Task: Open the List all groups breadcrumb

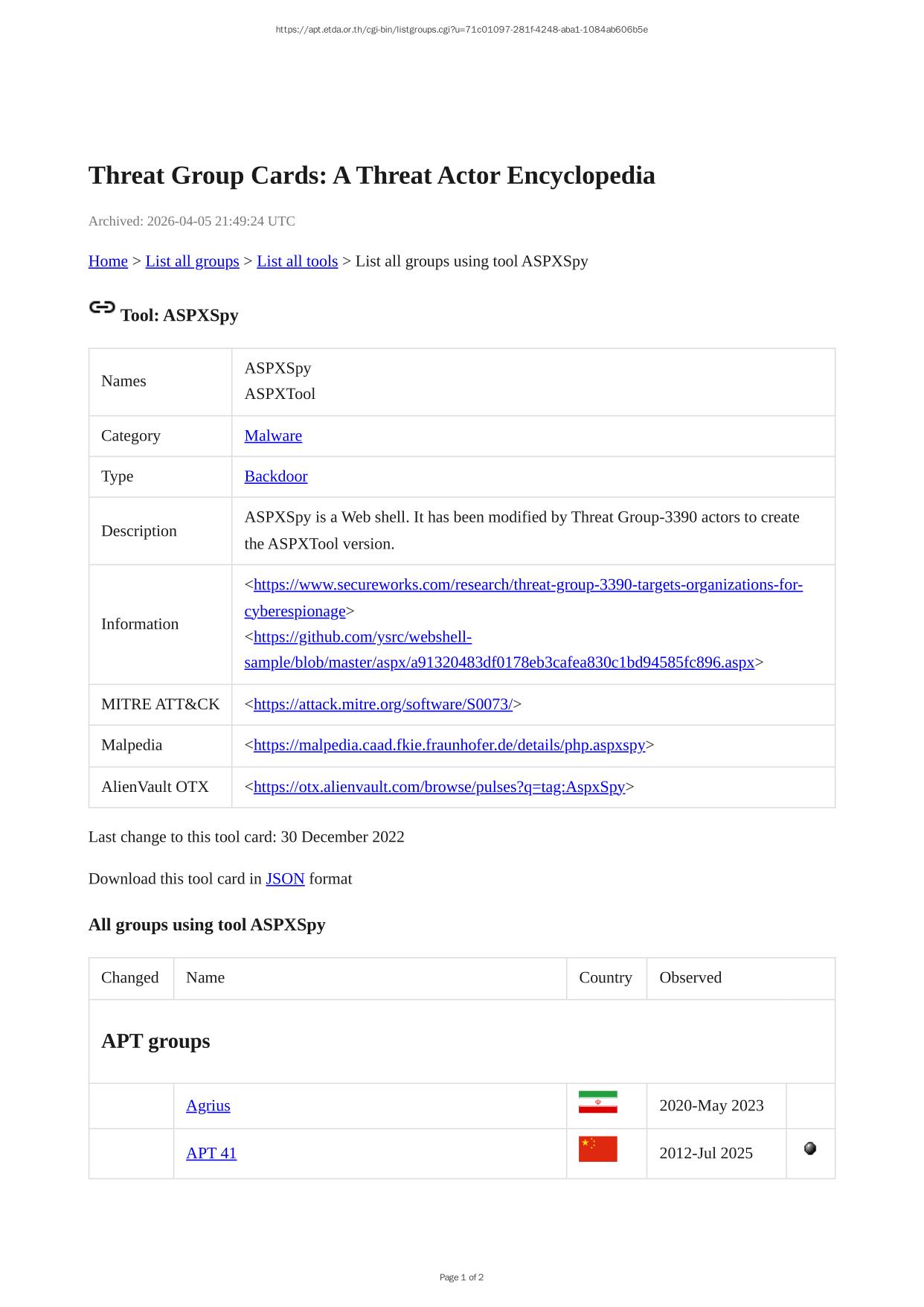Action: [192, 261]
